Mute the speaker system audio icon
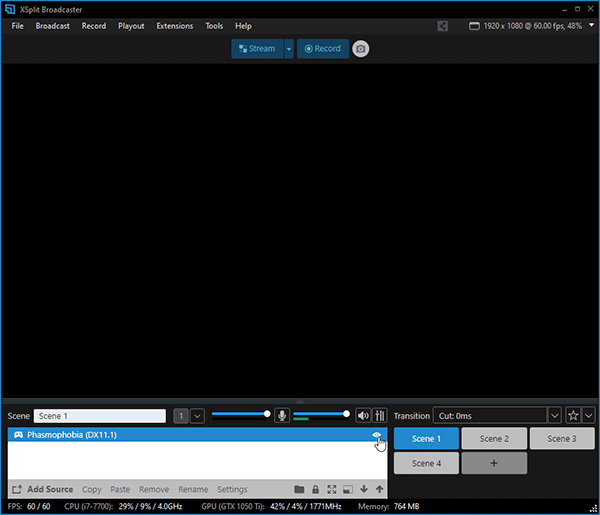Image resolution: width=600 pixels, height=515 pixels. pyautogui.click(x=363, y=416)
